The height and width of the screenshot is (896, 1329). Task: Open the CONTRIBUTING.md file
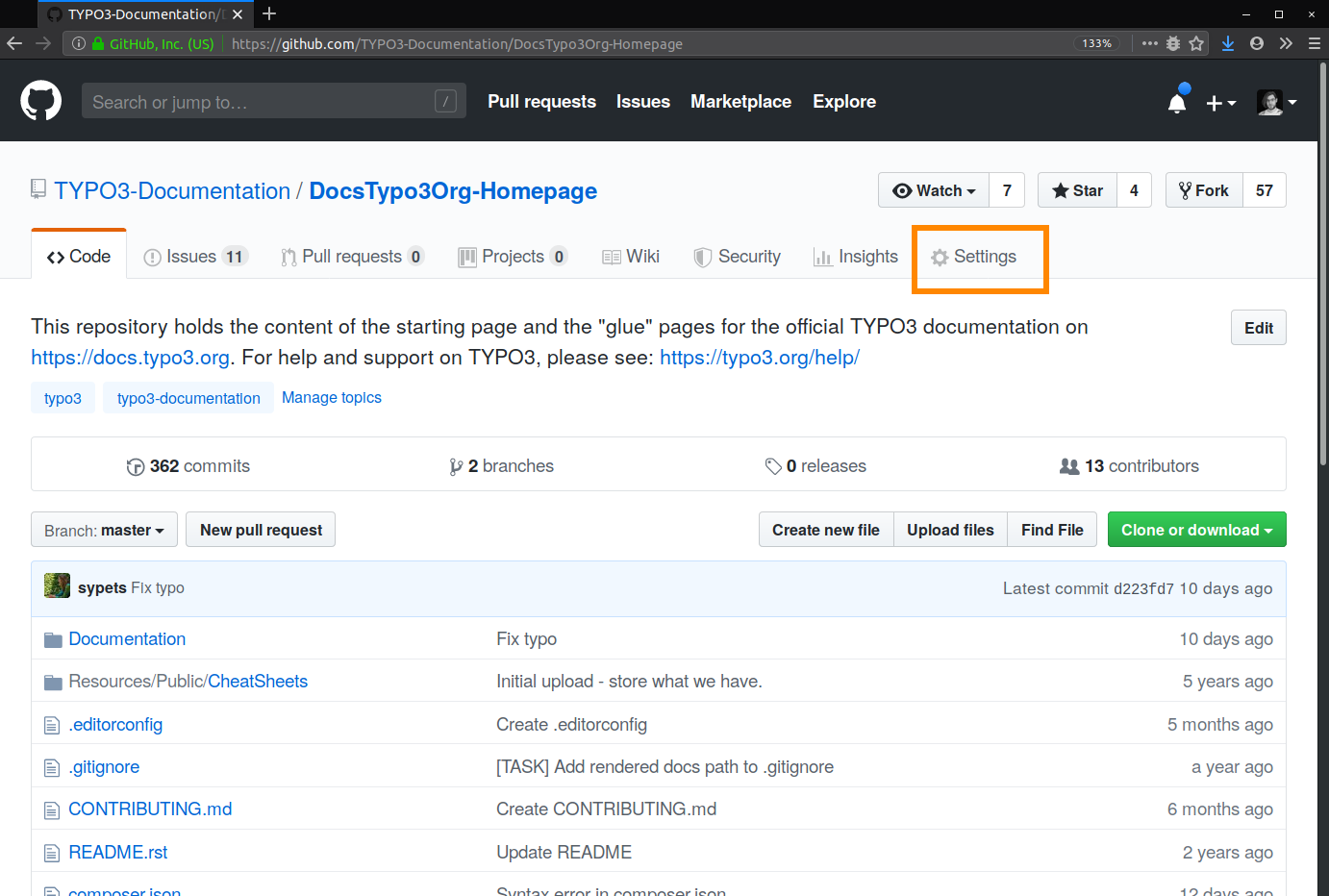coord(150,809)
